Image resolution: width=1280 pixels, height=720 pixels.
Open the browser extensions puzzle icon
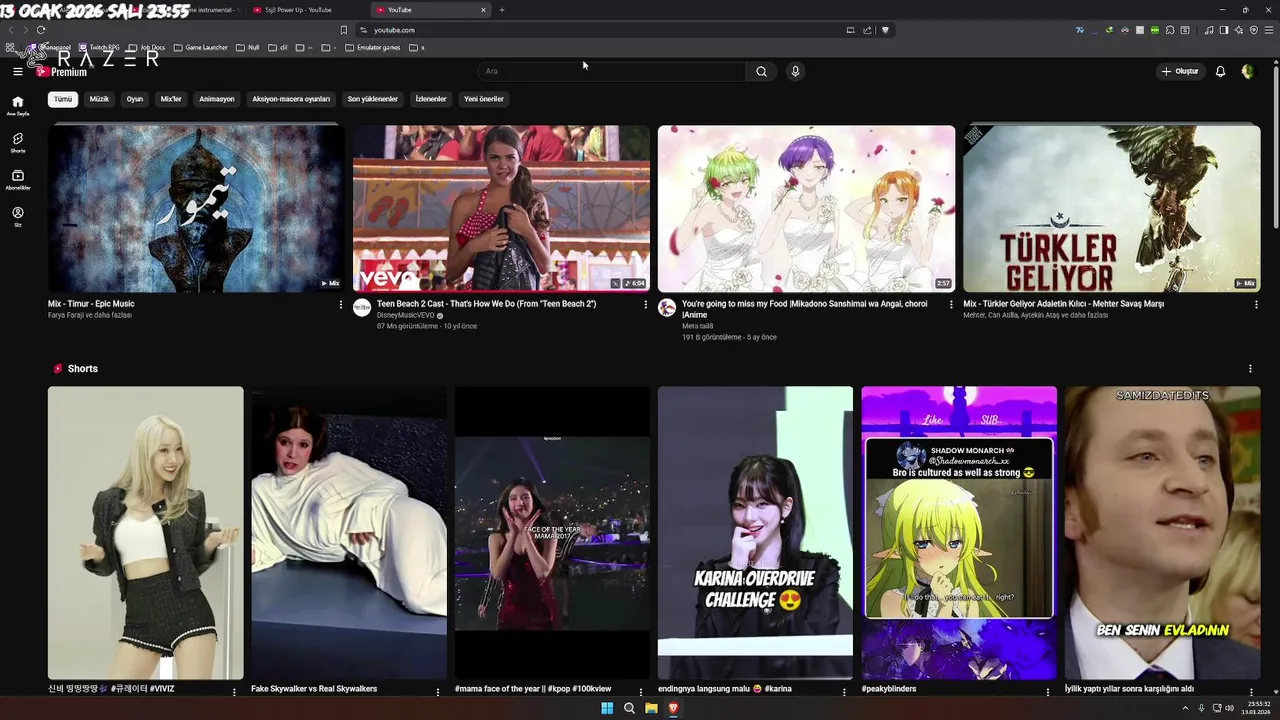1170,30
